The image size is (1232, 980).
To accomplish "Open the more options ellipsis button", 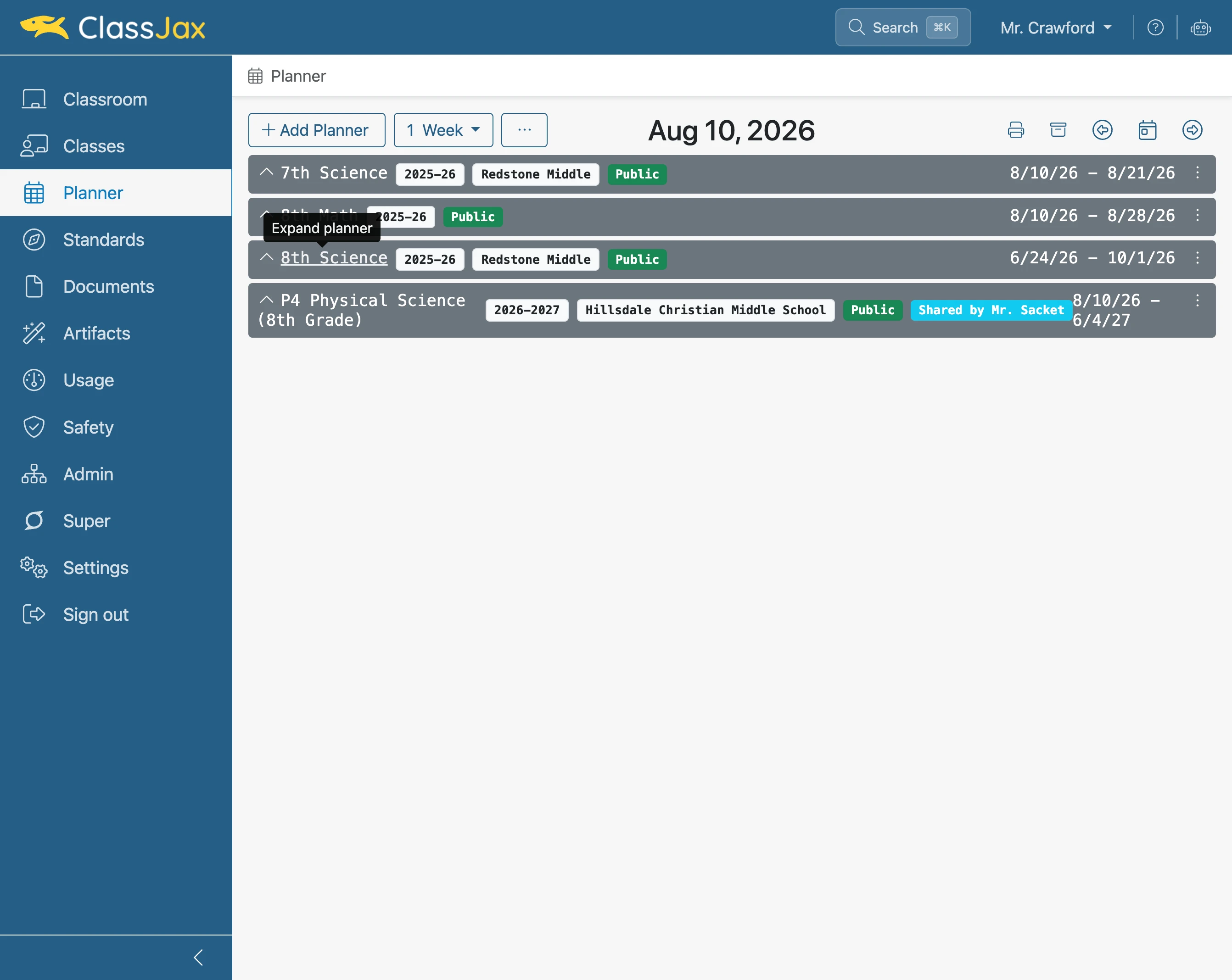I will (x=524, y=130).
